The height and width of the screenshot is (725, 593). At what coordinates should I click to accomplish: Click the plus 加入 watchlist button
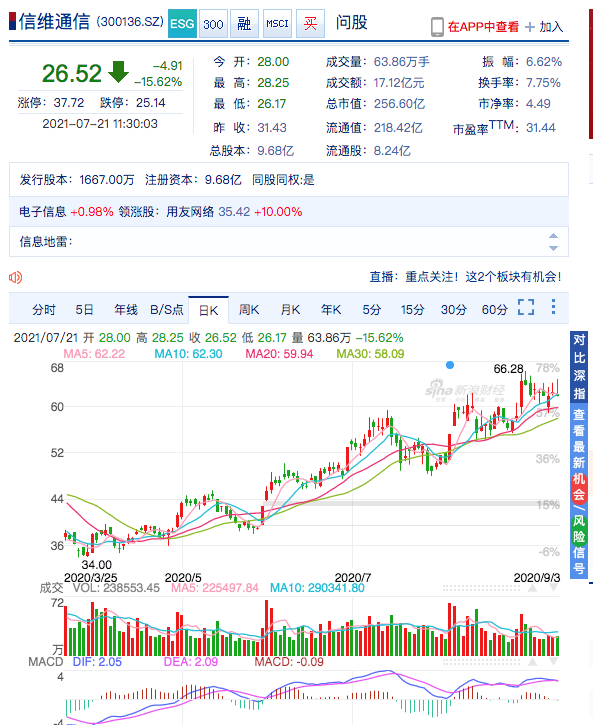pos(544,27)
